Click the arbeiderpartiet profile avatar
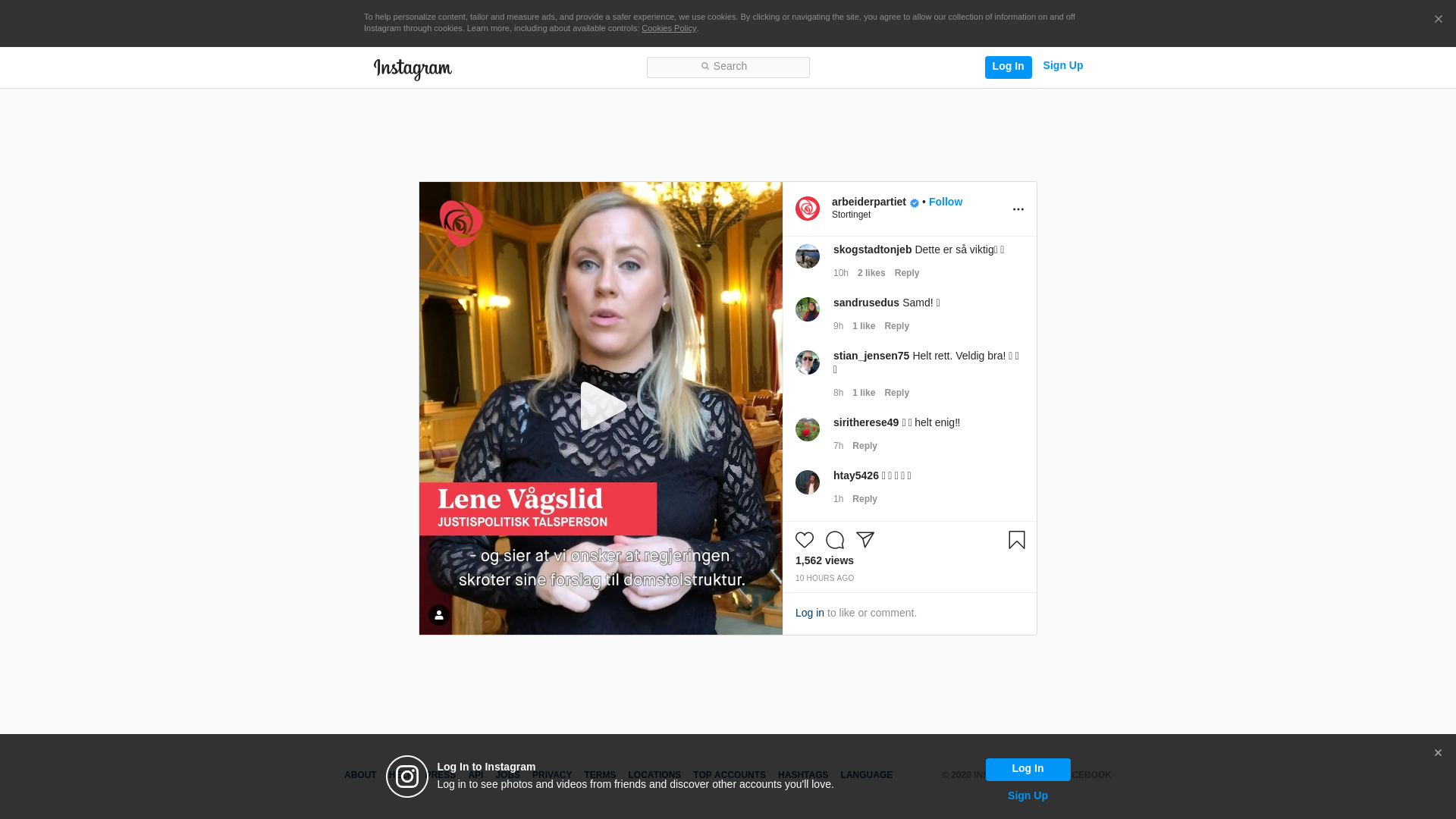Image resolution: width=1456 pixels, height=819 pixels. click(808, 209)
